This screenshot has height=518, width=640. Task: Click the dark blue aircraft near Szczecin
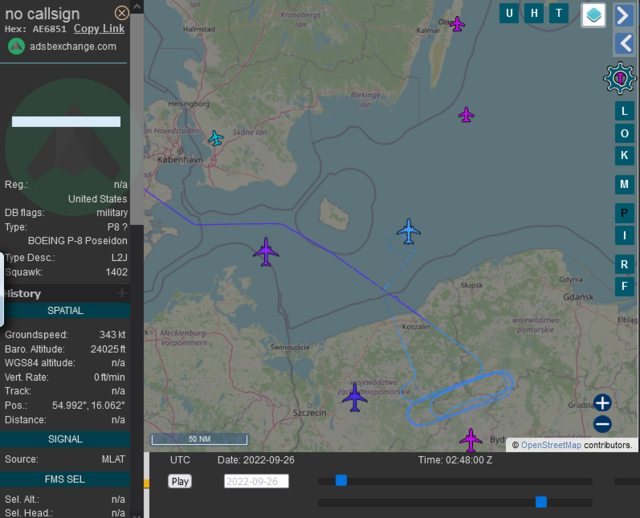click(x=354, y=398)
